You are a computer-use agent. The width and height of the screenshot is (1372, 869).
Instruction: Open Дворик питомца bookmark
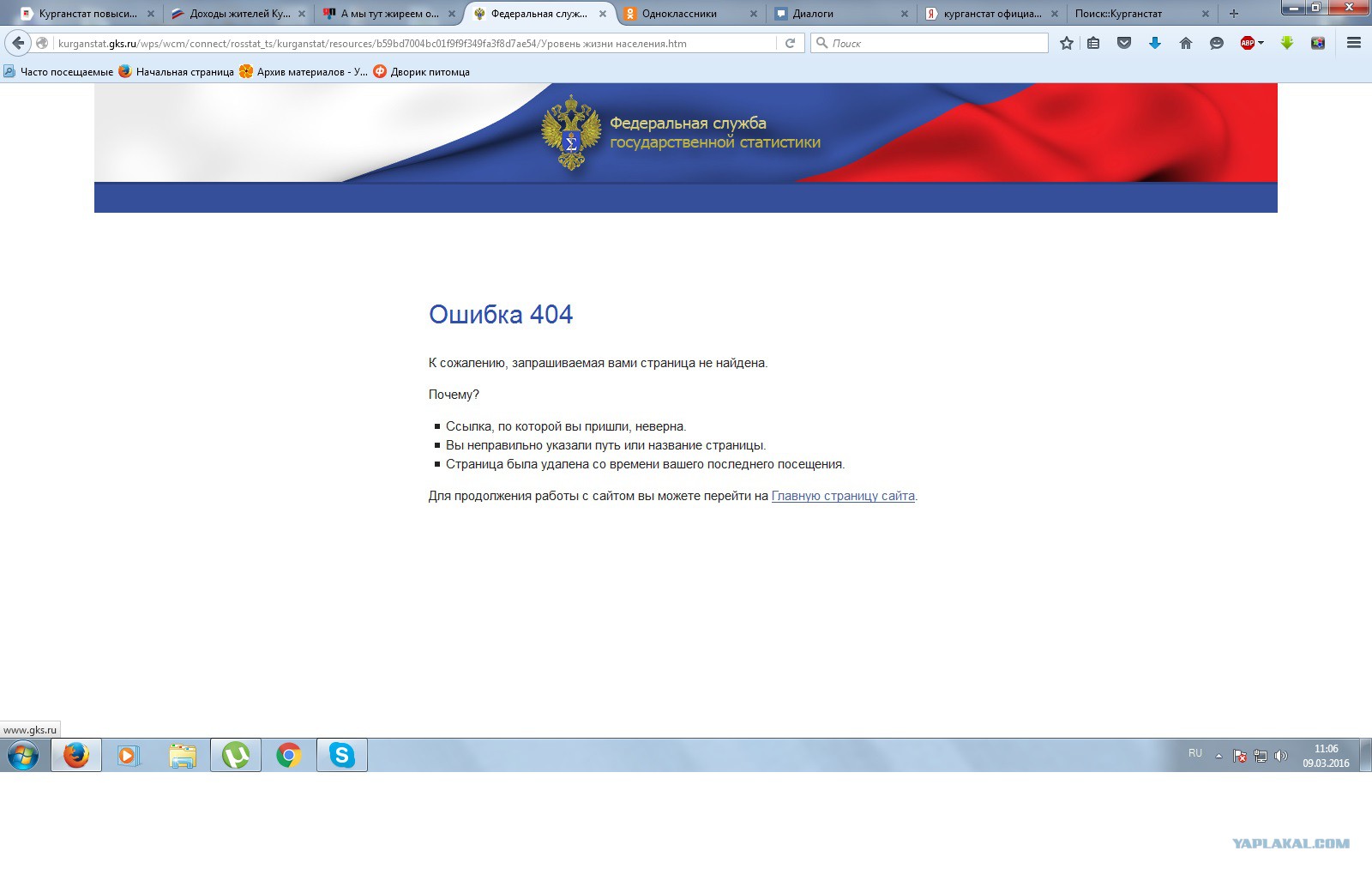[x=422, y=72]
